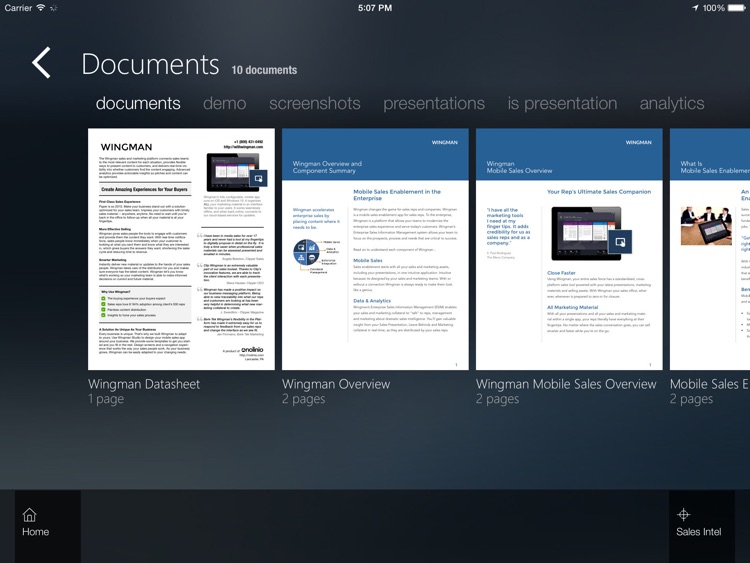The width and height of the screenshot is (750, 563).
Task: Select the documents tab
Action: (138, 103)
